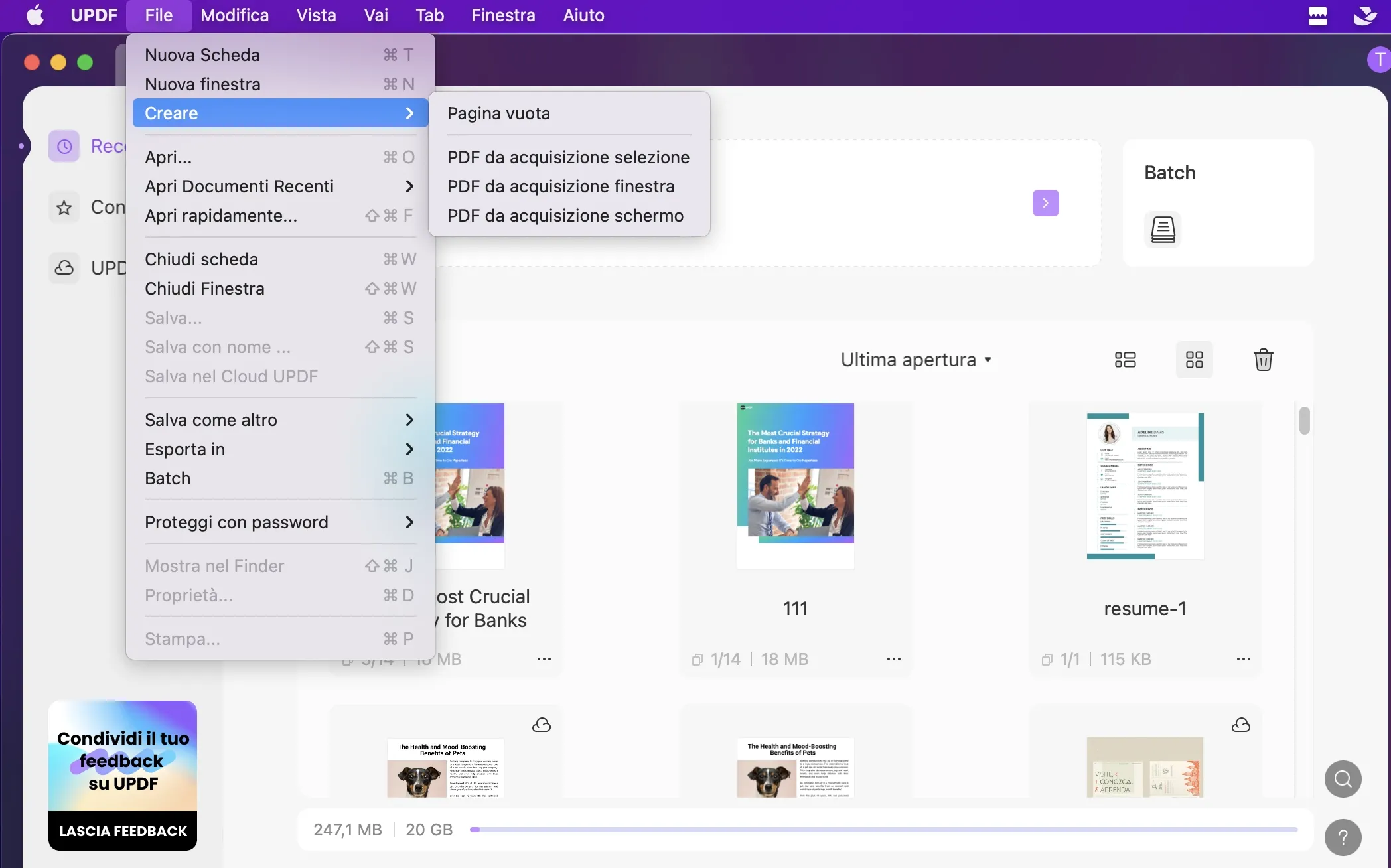Expand the Creare submenu
The width and height of the screenshot is (1391, 868).
(280, 113)
